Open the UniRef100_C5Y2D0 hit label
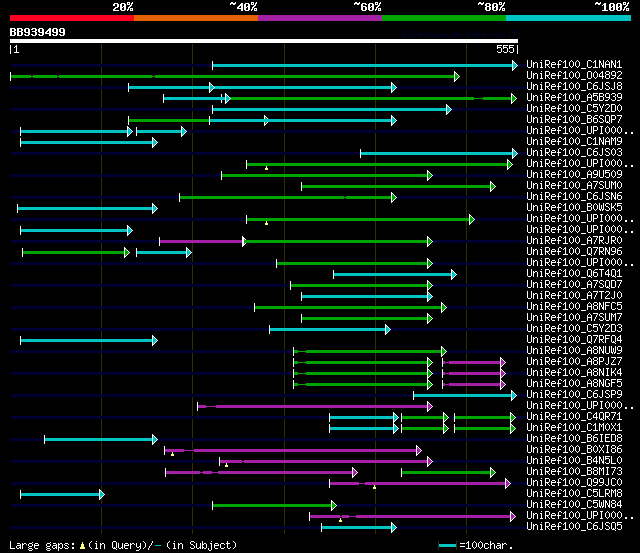This screenshot has height=553, width=640. [x=574, y=109]
